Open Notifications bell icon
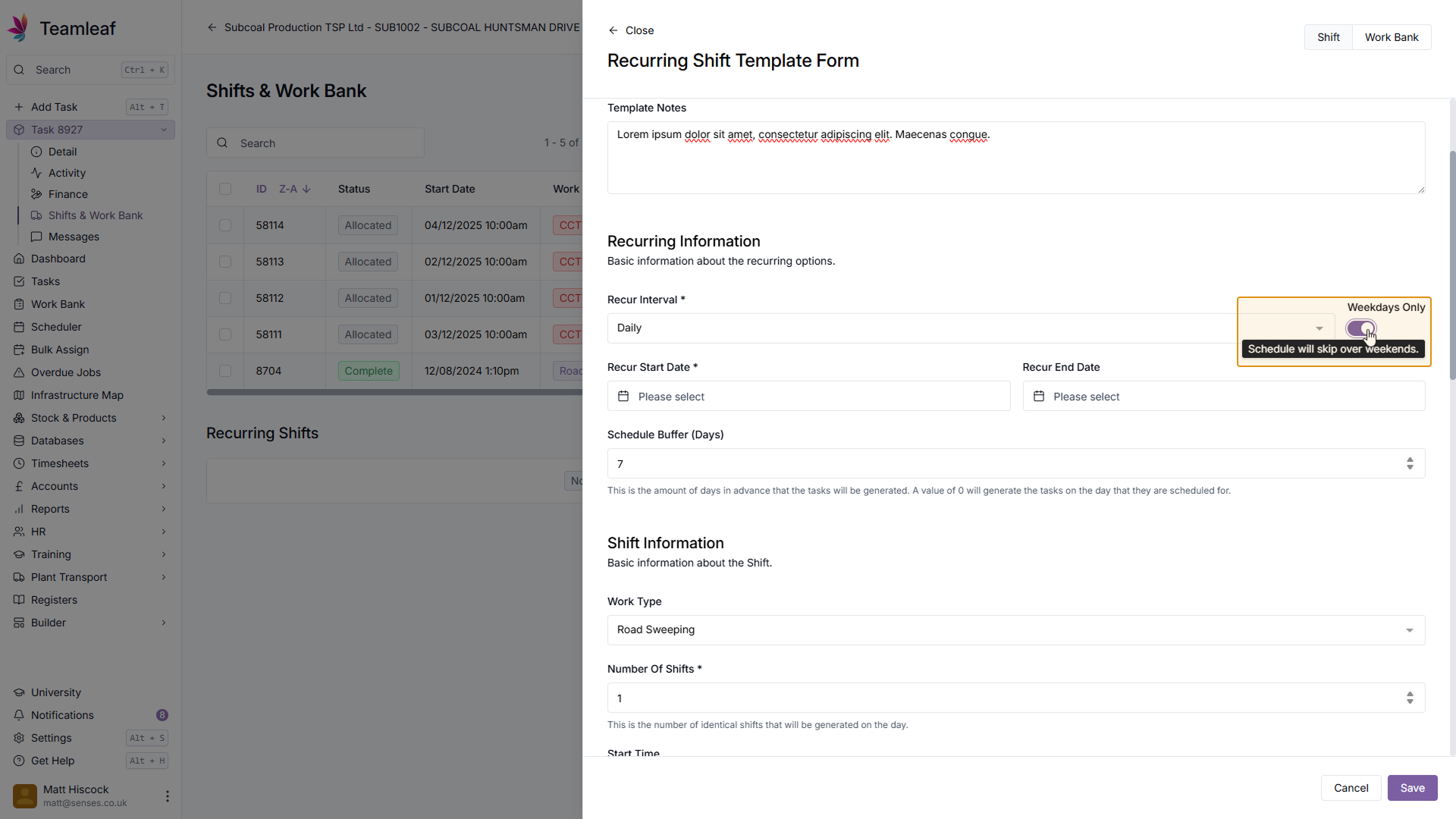The width and height of the screenshot is (1456, 819). tap(19, 715)
